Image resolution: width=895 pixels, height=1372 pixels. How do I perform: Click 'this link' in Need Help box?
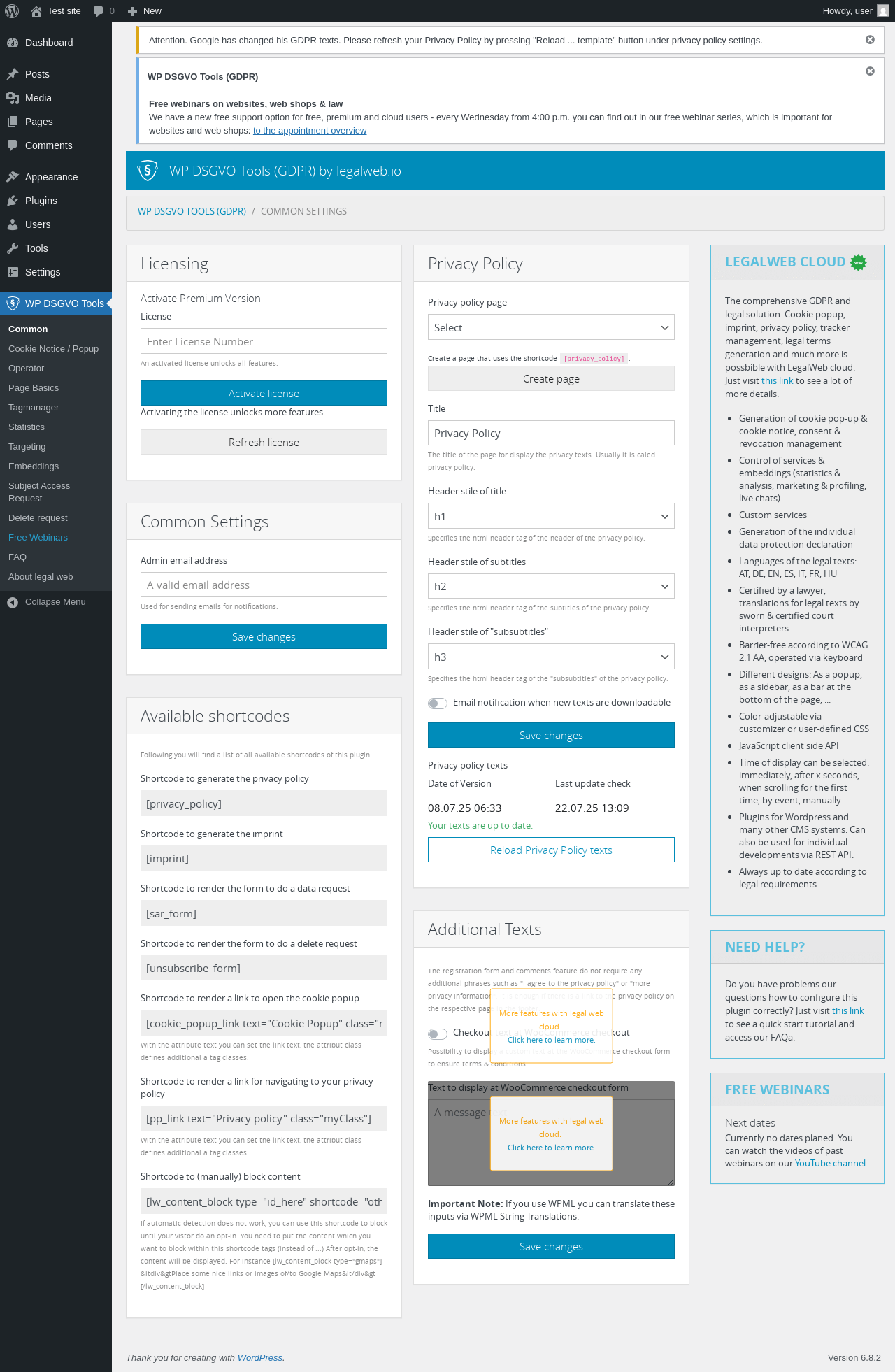tap(848, 1011)
